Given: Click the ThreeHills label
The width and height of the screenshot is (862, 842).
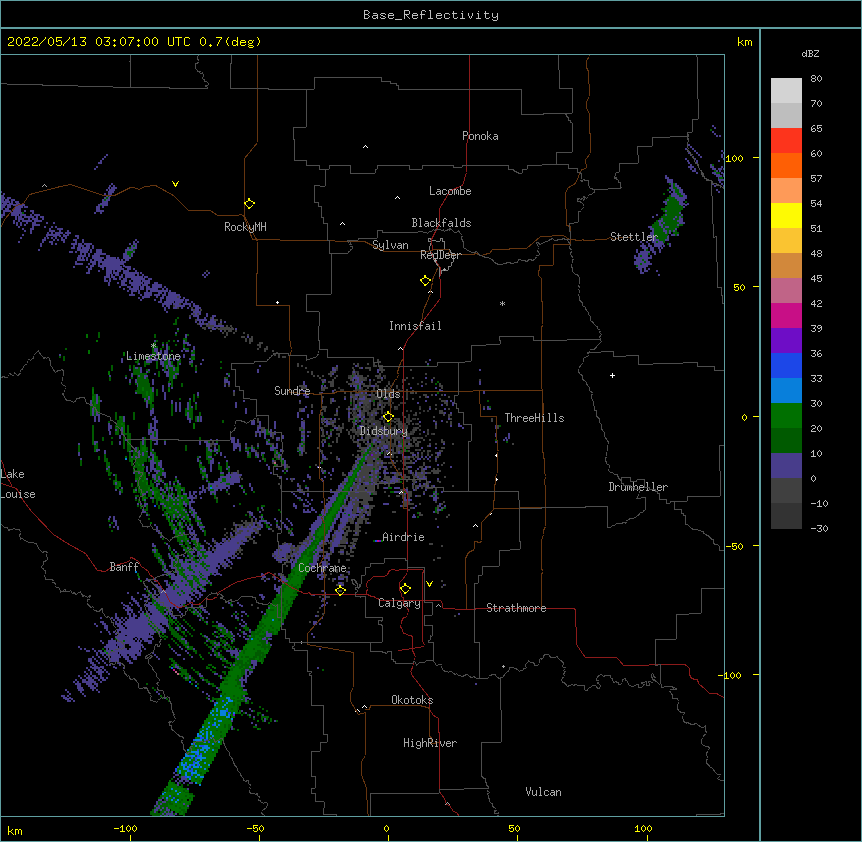Looking at the screenshot, I should (x=534, y=418).
